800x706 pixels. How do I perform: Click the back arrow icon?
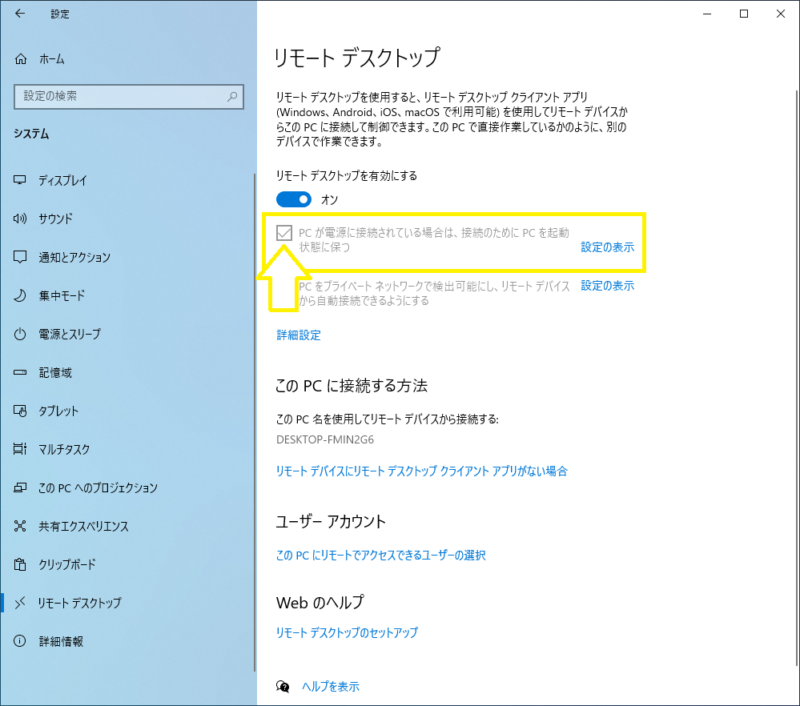pos(20,14)
